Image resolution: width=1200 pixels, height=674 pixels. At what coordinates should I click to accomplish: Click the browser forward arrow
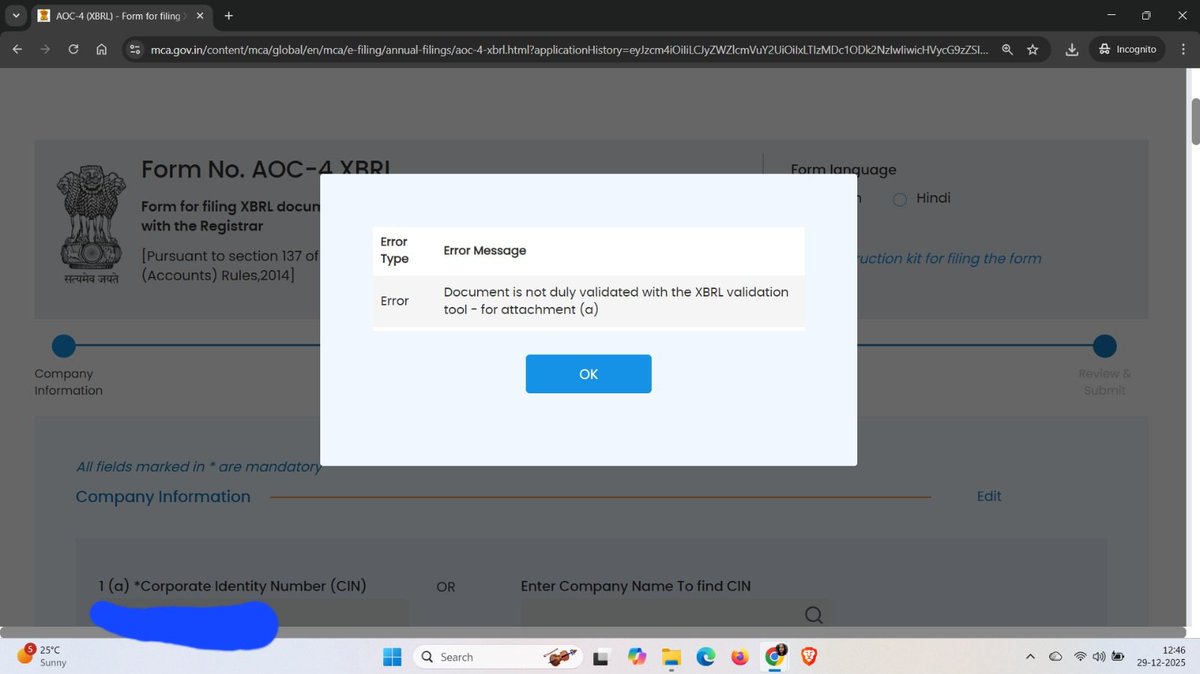click(45, 49)
